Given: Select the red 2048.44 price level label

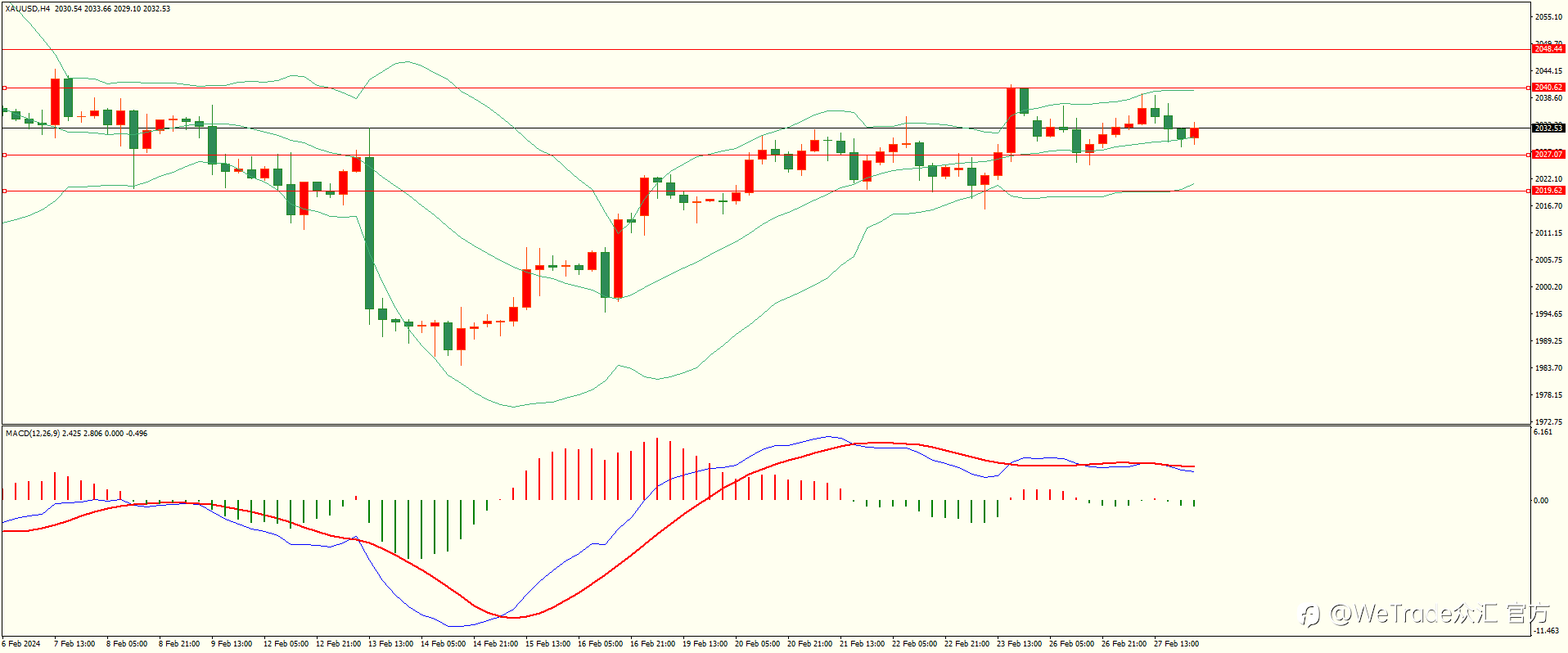Looking at the screenshot, I should 1548,49.
